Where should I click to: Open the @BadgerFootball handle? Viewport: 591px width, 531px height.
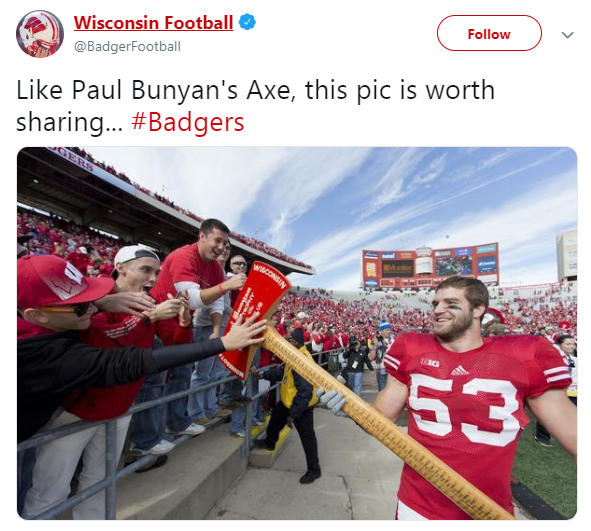pos(127,46)
